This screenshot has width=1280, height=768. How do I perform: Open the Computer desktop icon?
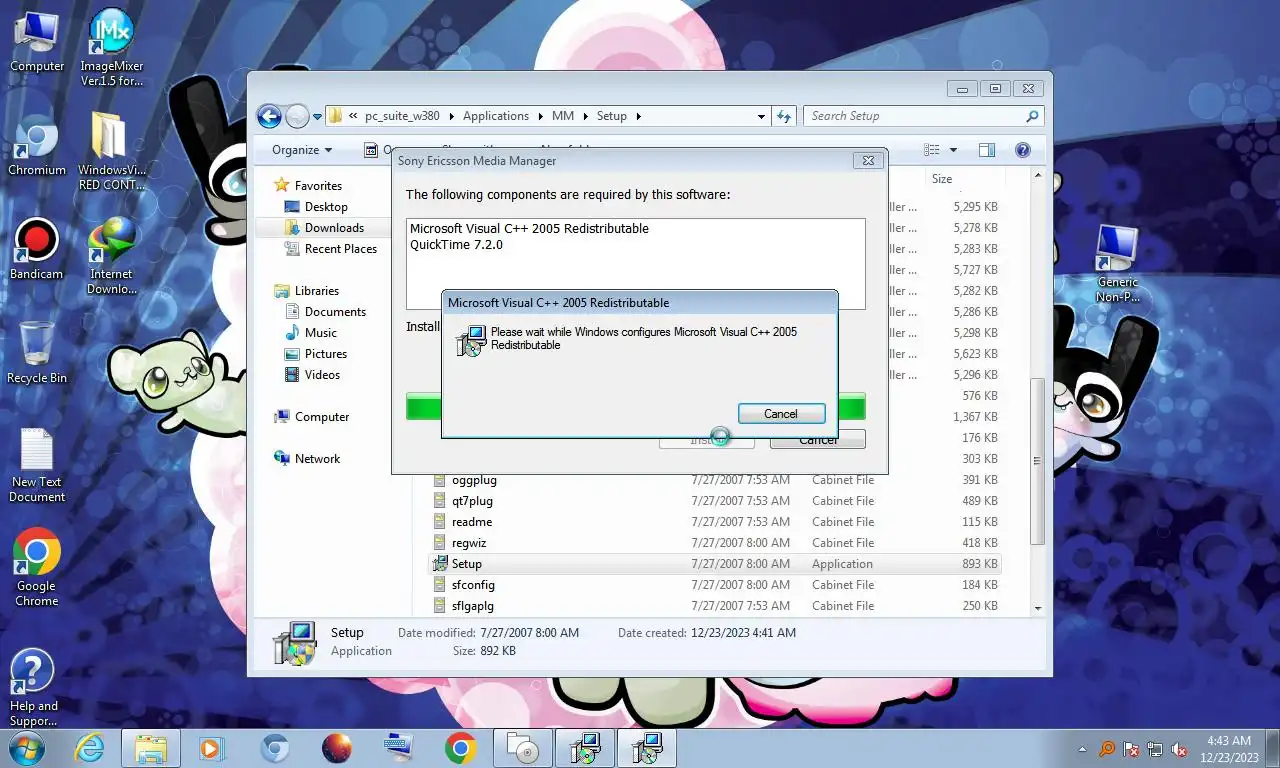pos(37,43)
